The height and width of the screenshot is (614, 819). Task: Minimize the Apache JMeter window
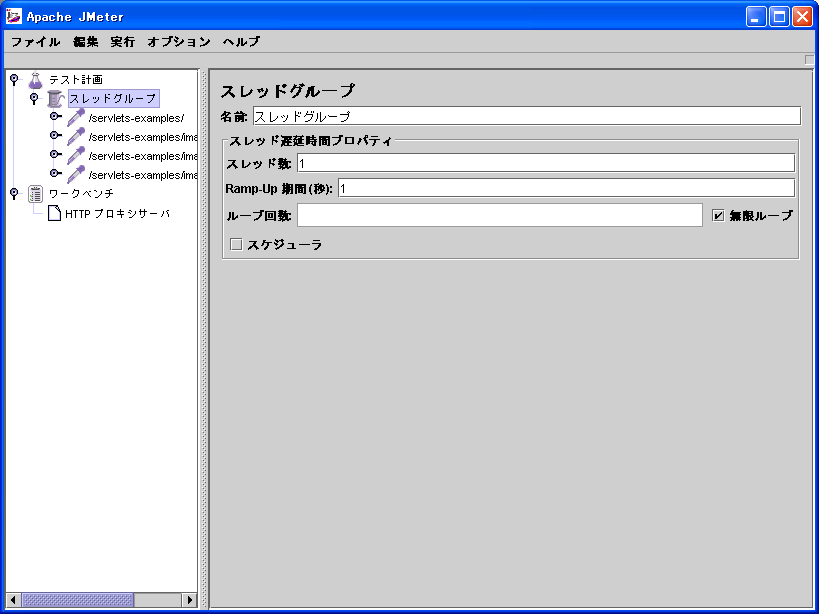pos(755,17)
